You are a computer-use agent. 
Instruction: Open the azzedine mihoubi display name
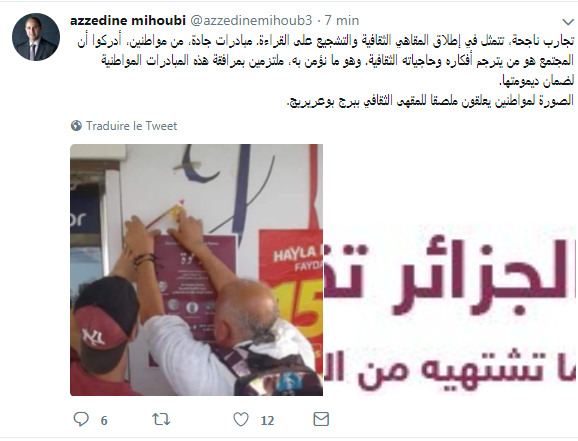[x=128, y=20]
